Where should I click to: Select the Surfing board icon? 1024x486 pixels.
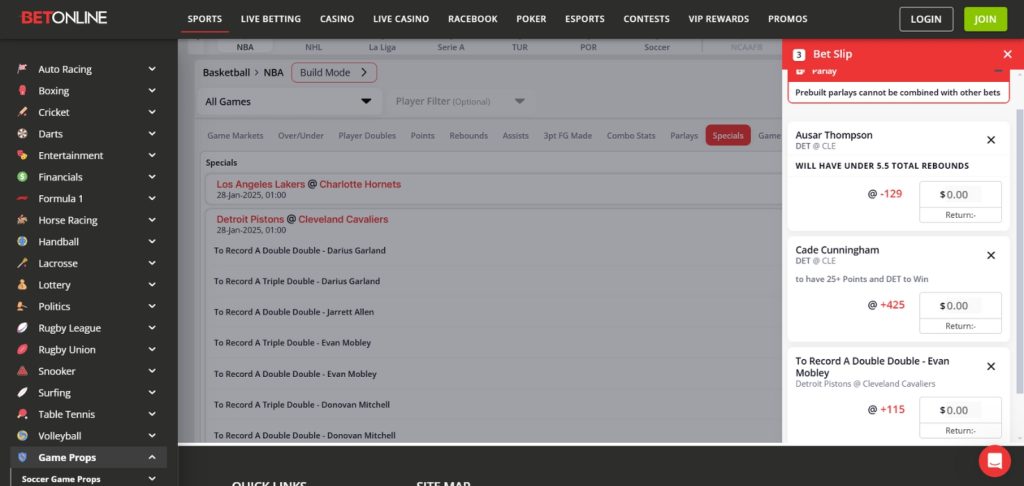tap(22, 392)
